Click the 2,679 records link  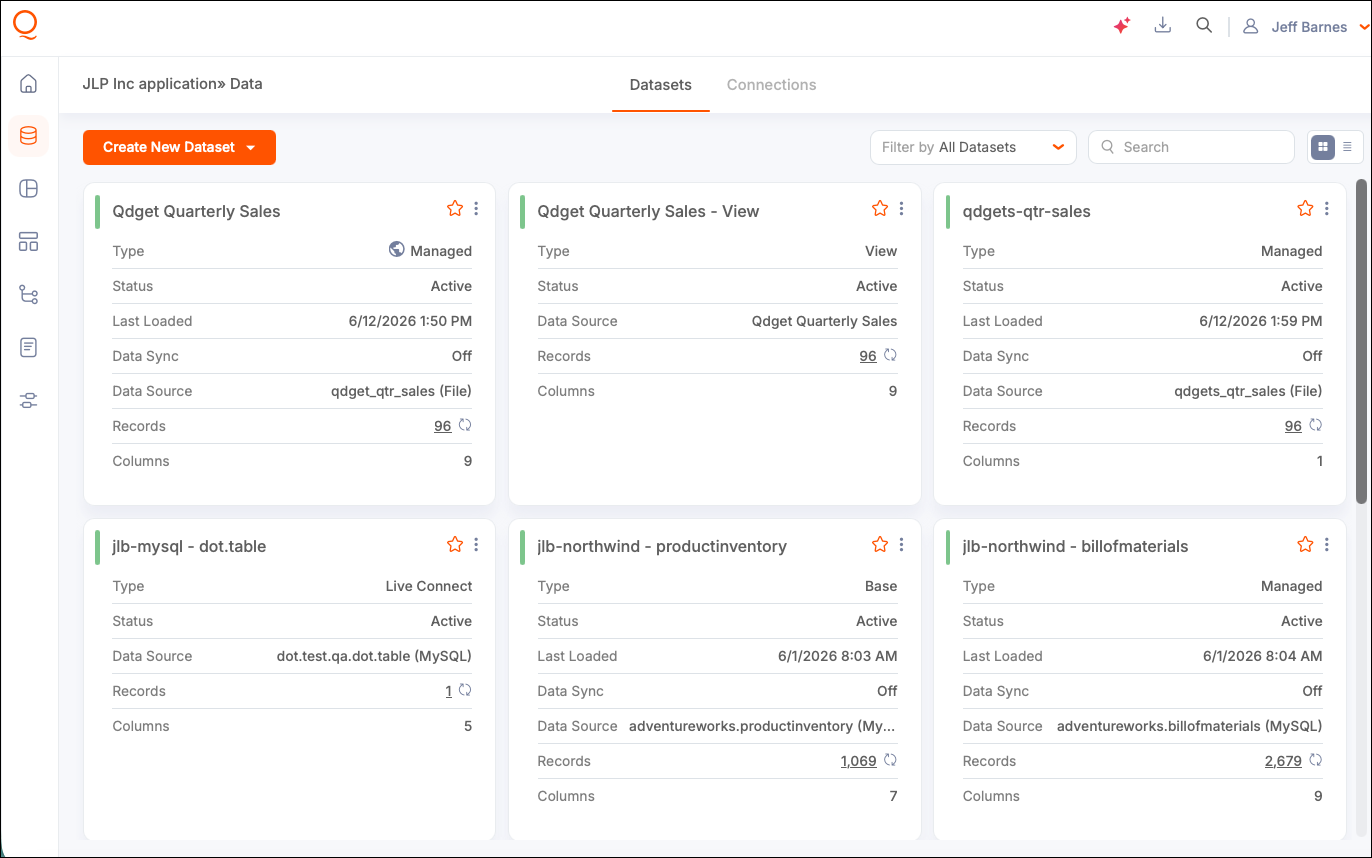point(1283,761)
